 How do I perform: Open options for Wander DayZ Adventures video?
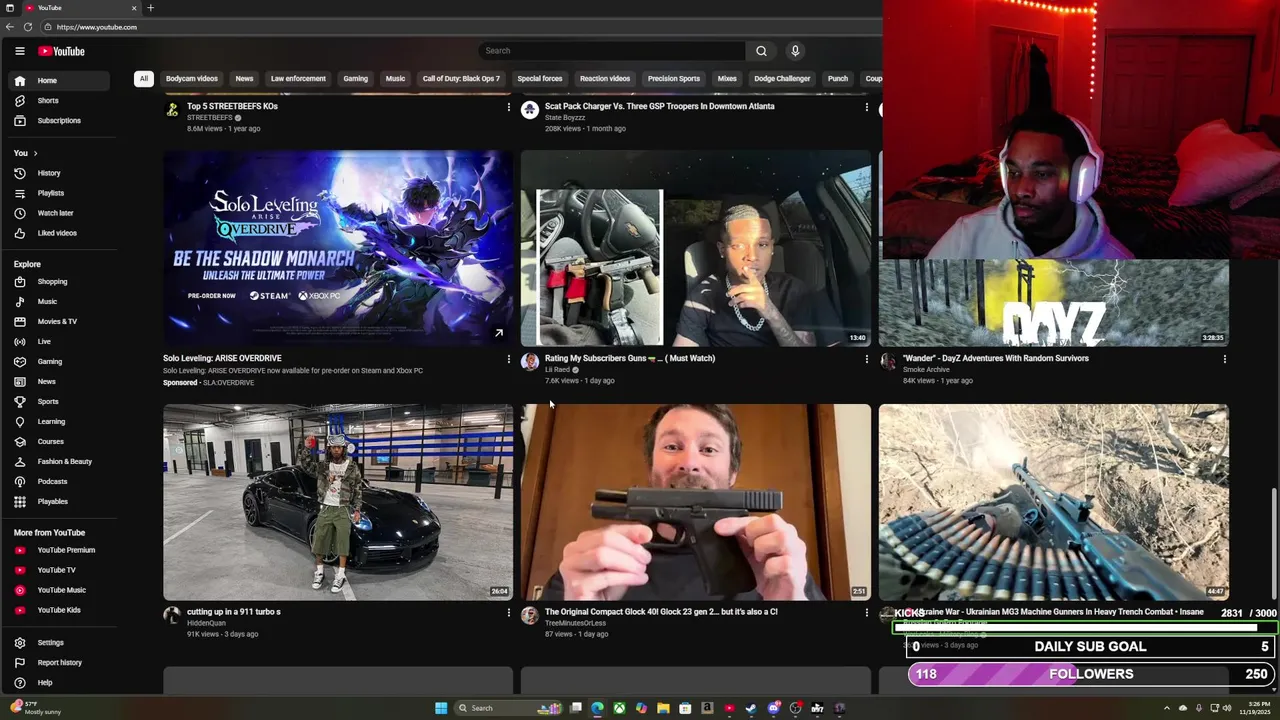pyautogui.click(x=1224, y=359)
